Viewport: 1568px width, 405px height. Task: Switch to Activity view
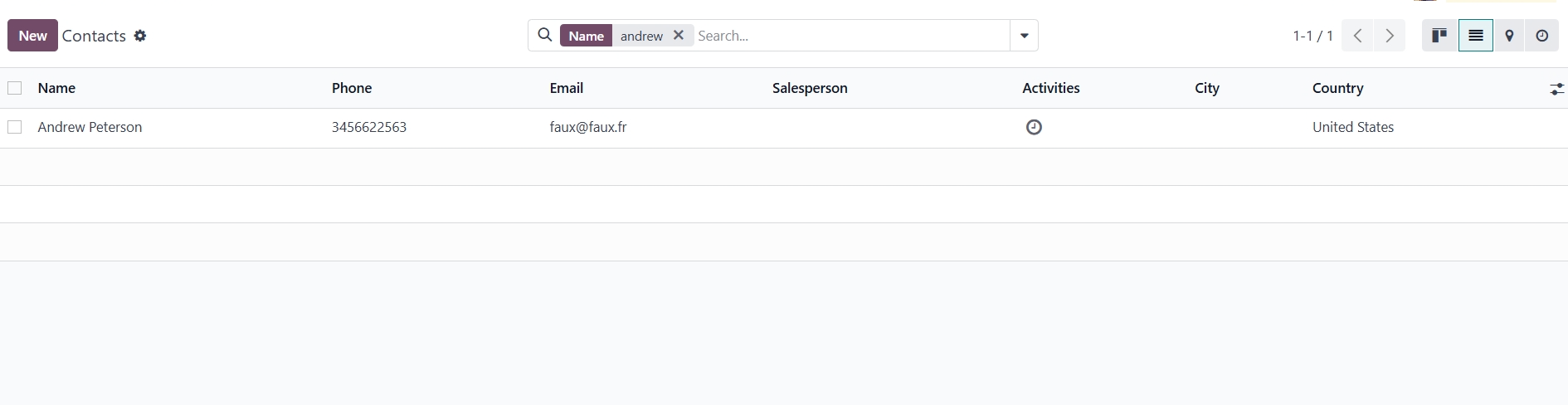[x=1541, y=36]
